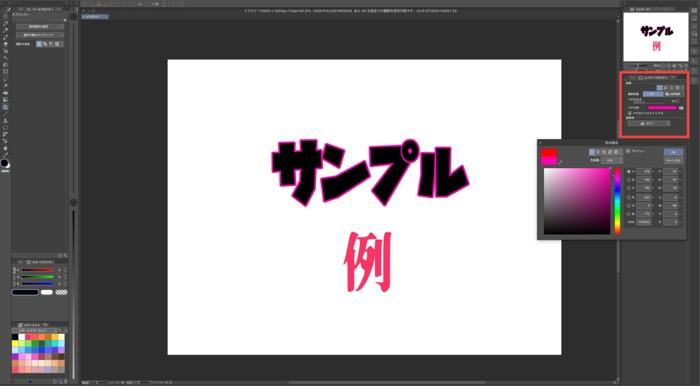The image size is (700, 386).
Task: Click the magenta current color swatch in dialog
Action: tap(549, 161)
